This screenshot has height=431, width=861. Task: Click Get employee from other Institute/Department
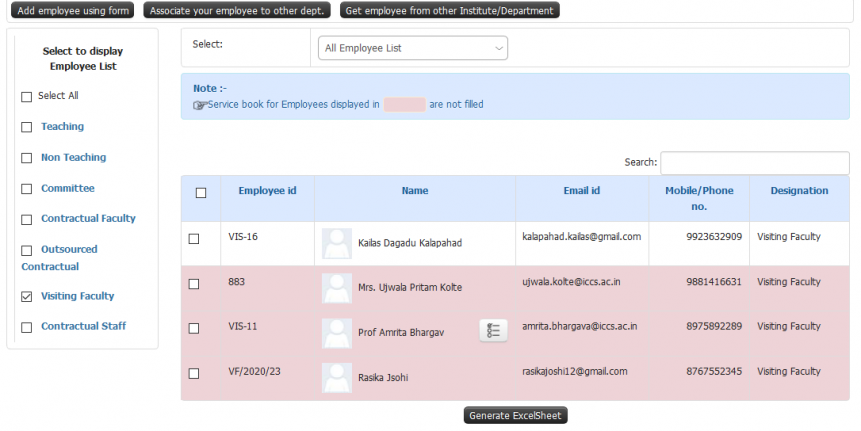point(450,10)
